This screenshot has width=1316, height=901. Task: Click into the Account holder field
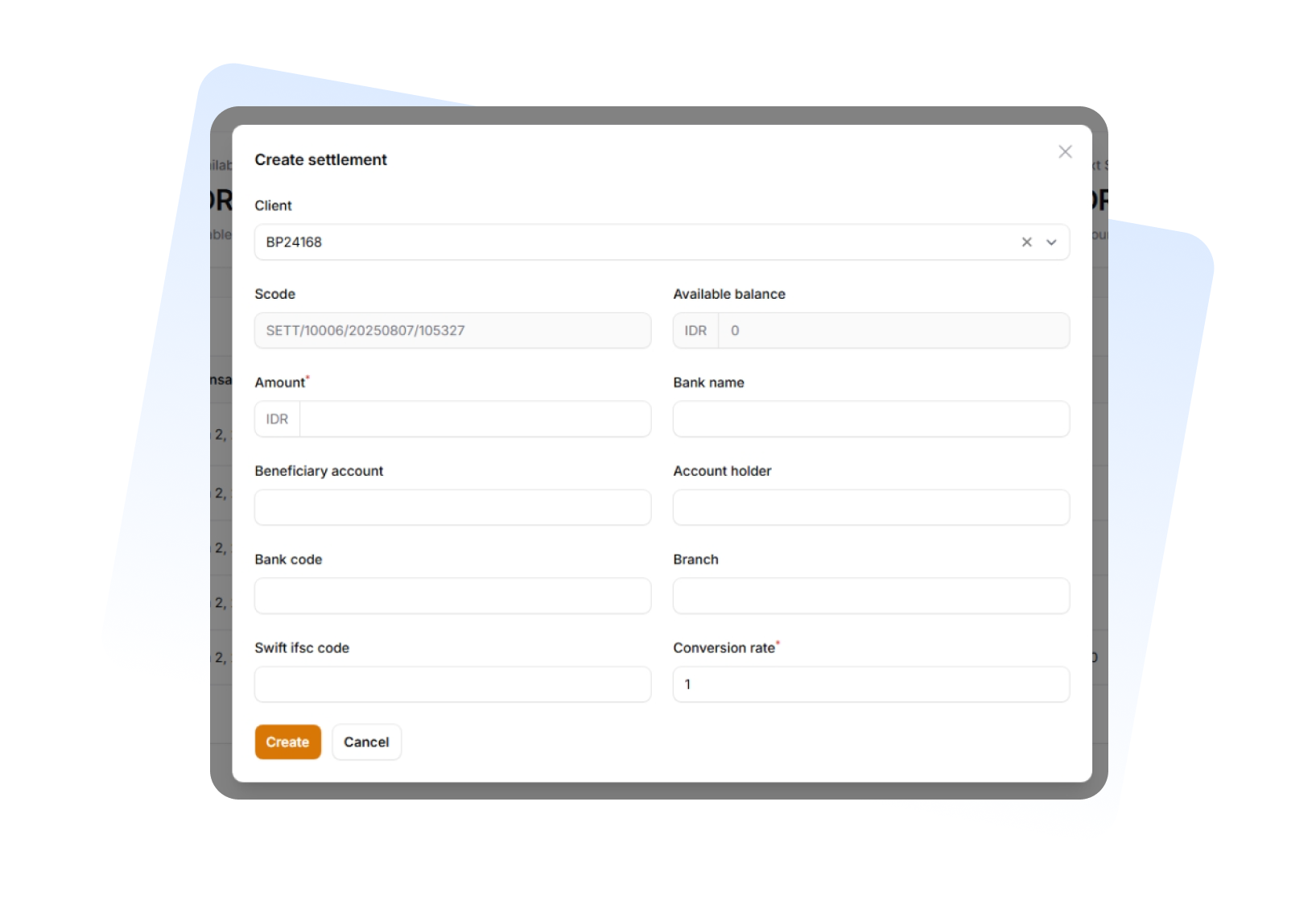click(x=871, y=508)
